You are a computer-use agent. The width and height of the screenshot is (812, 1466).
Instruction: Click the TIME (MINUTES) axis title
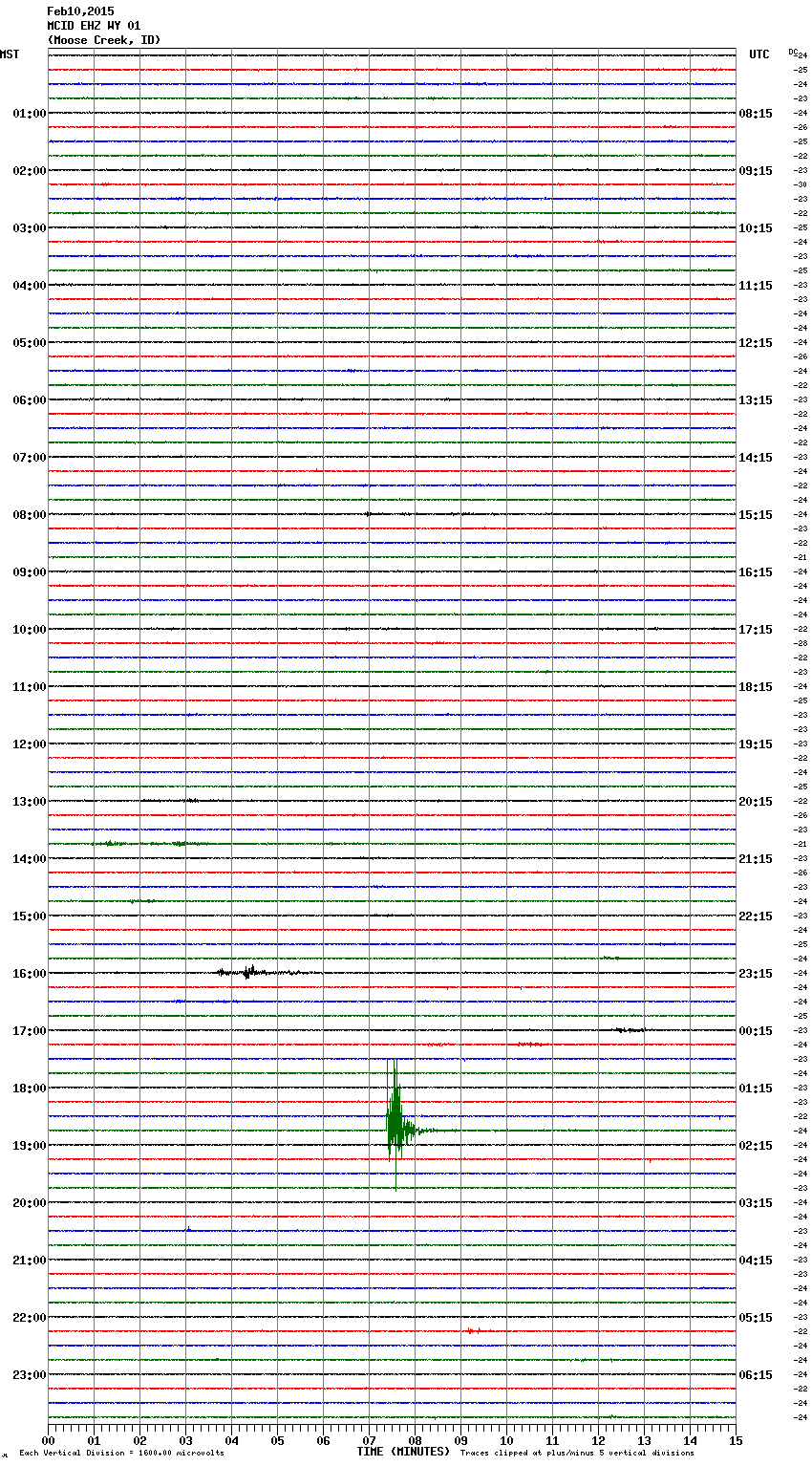click(403, 1452)
